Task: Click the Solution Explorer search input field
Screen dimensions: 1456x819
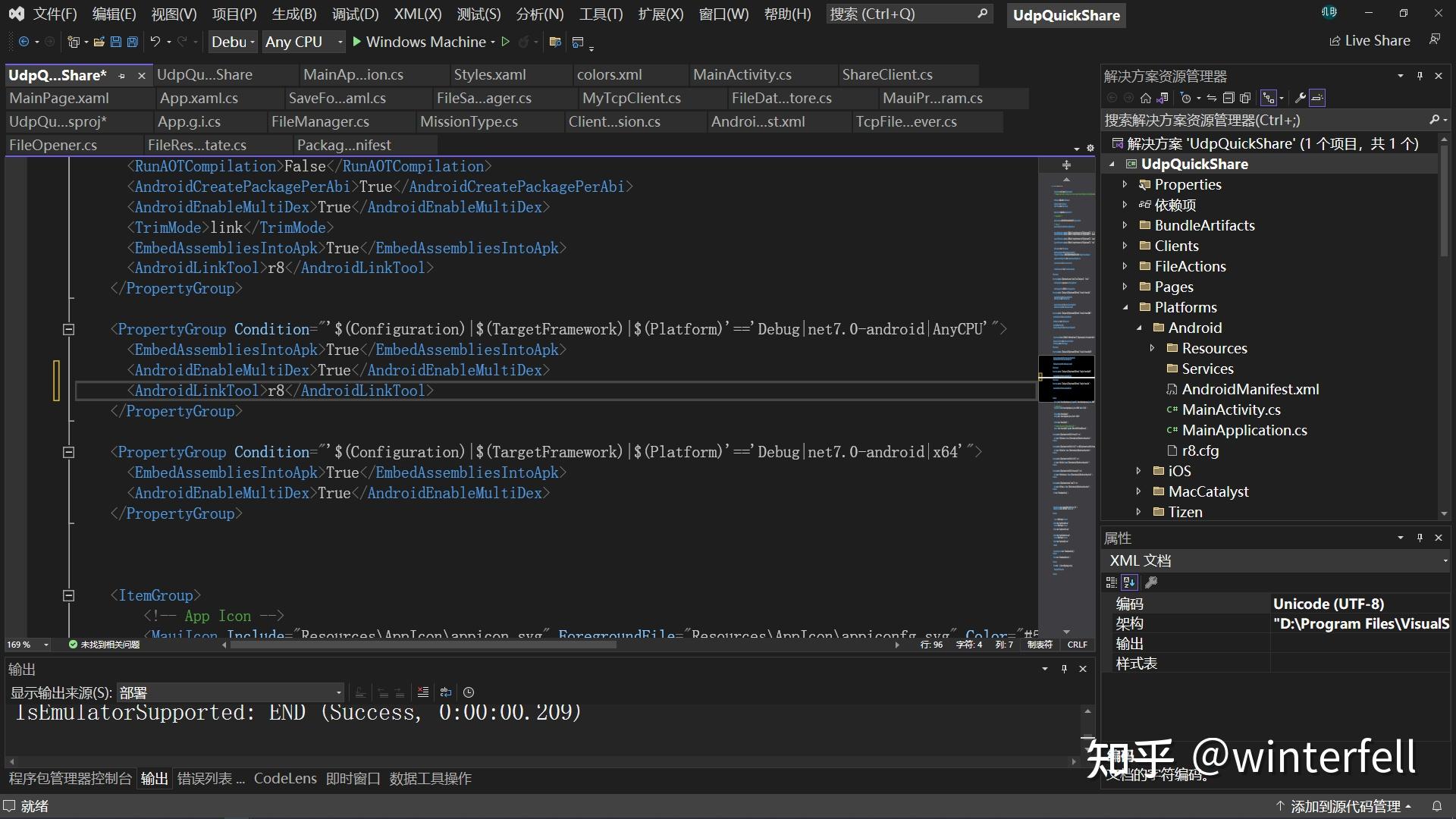Action: (x=1263, y=120)
